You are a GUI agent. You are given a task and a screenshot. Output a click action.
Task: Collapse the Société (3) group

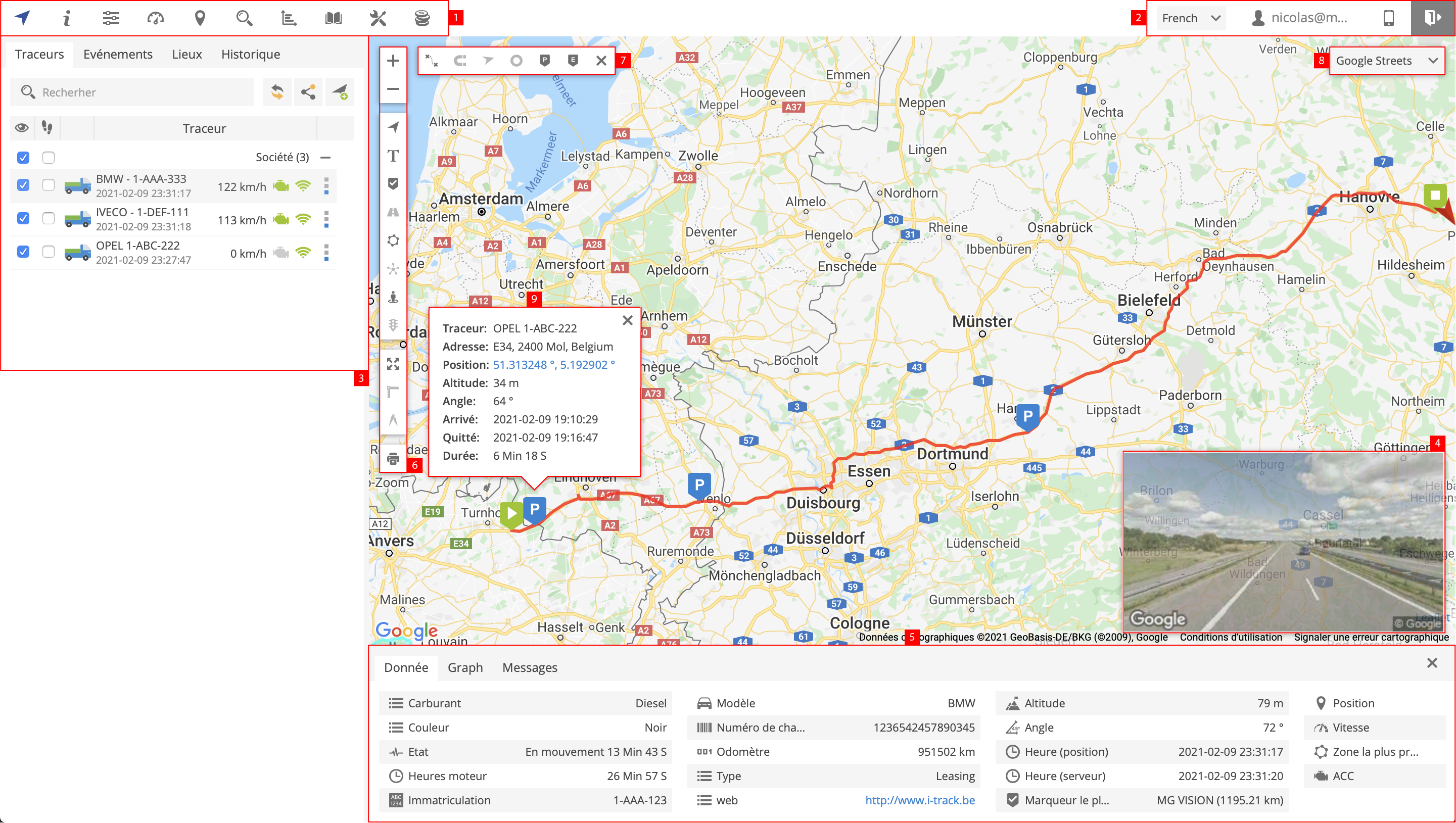[x=325, y=157]
